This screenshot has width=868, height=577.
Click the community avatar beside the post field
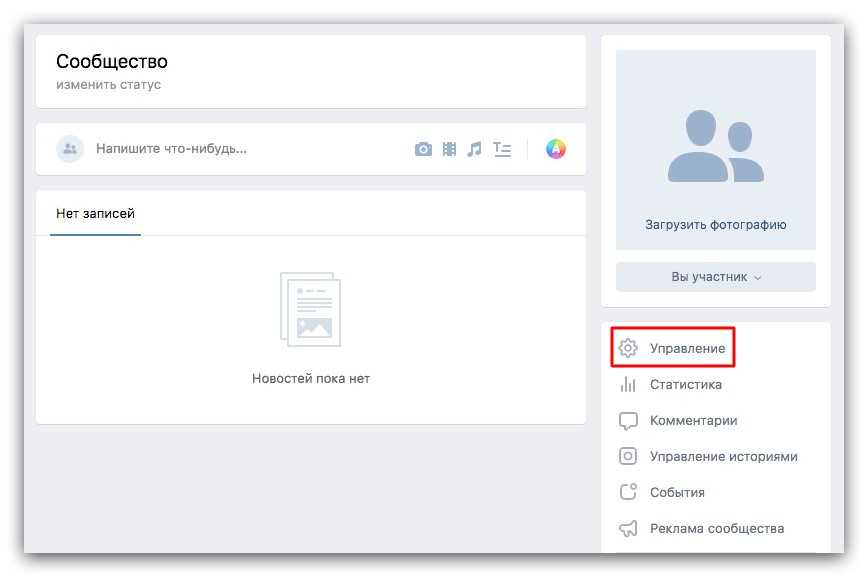(70, 148)
